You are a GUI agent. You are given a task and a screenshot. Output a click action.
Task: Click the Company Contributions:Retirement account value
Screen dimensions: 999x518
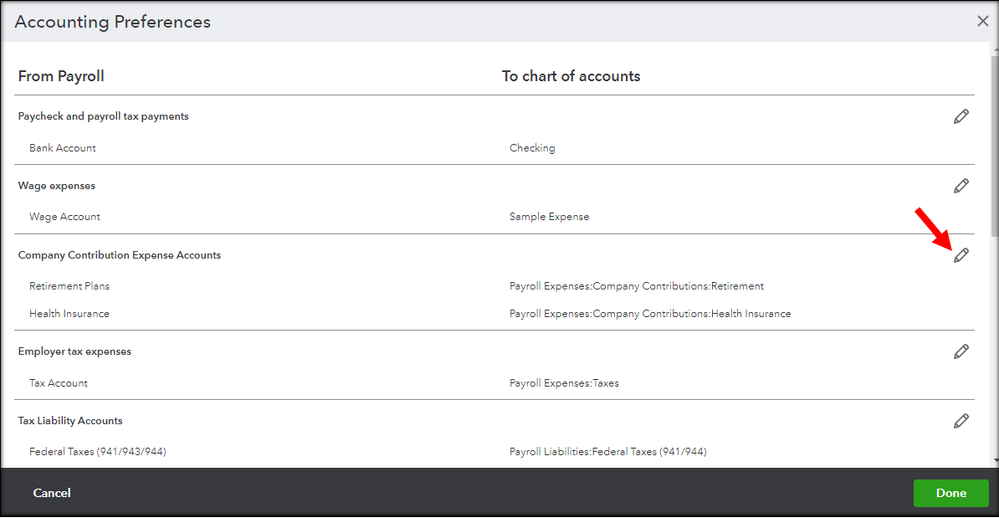(636, 287)
